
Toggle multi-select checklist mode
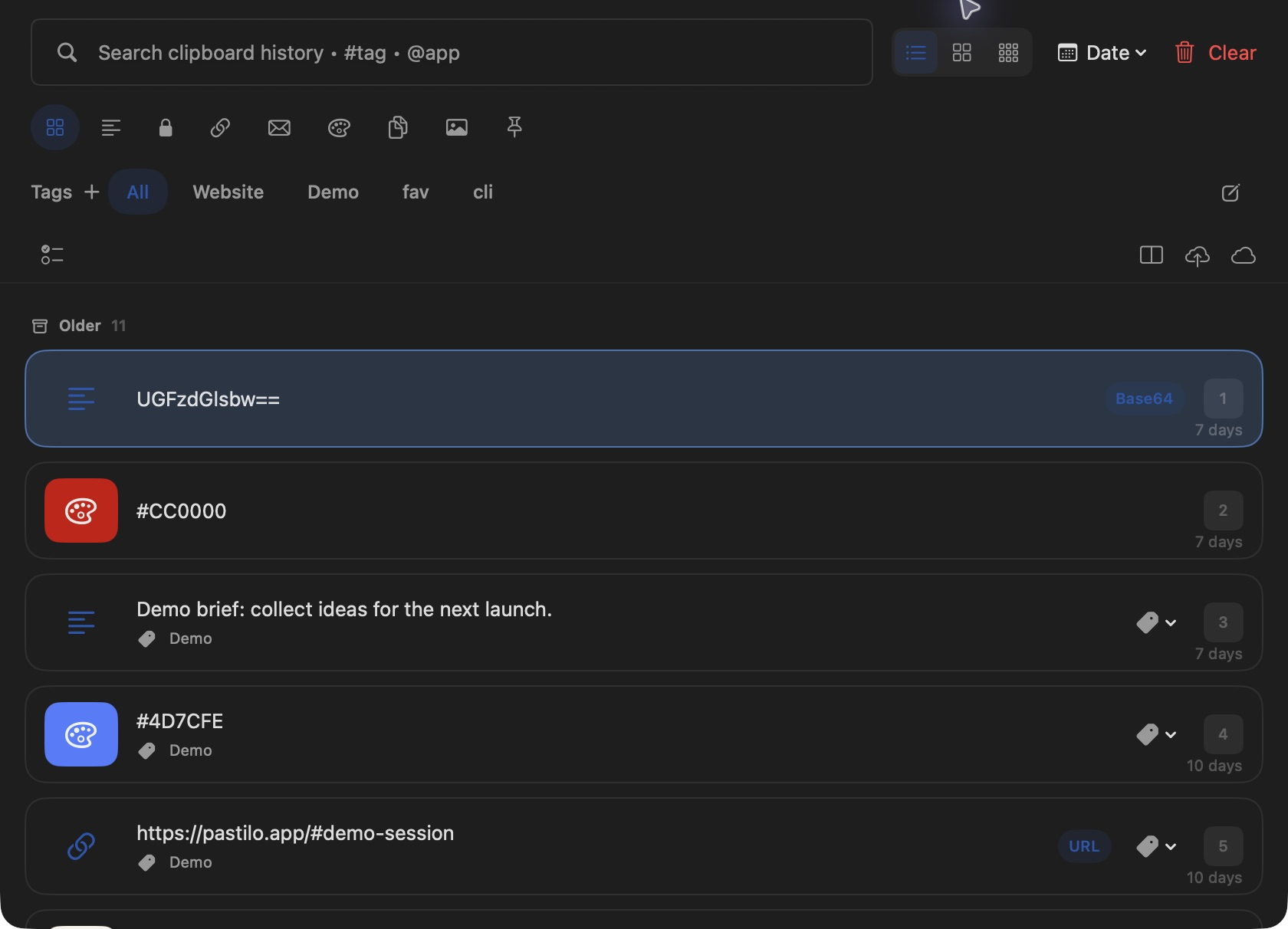click(52, 254)
